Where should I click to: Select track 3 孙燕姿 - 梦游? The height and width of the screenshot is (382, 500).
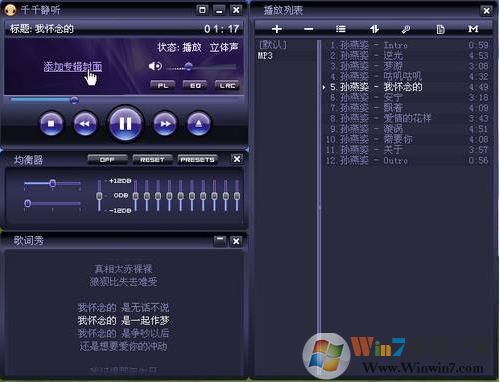pos(408,66)
